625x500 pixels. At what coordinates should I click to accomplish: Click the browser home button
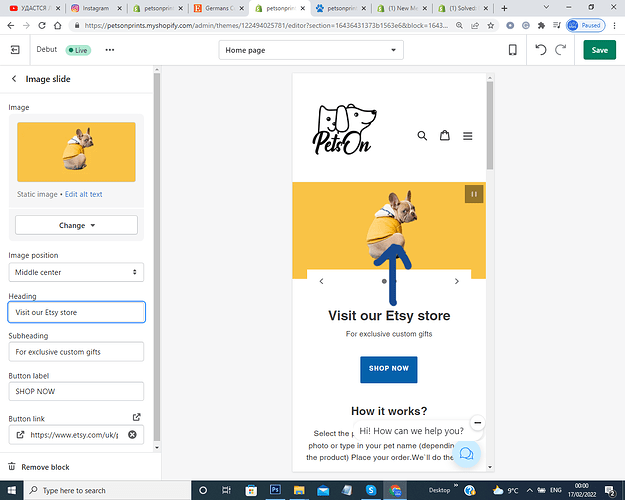tap(58, 26)
